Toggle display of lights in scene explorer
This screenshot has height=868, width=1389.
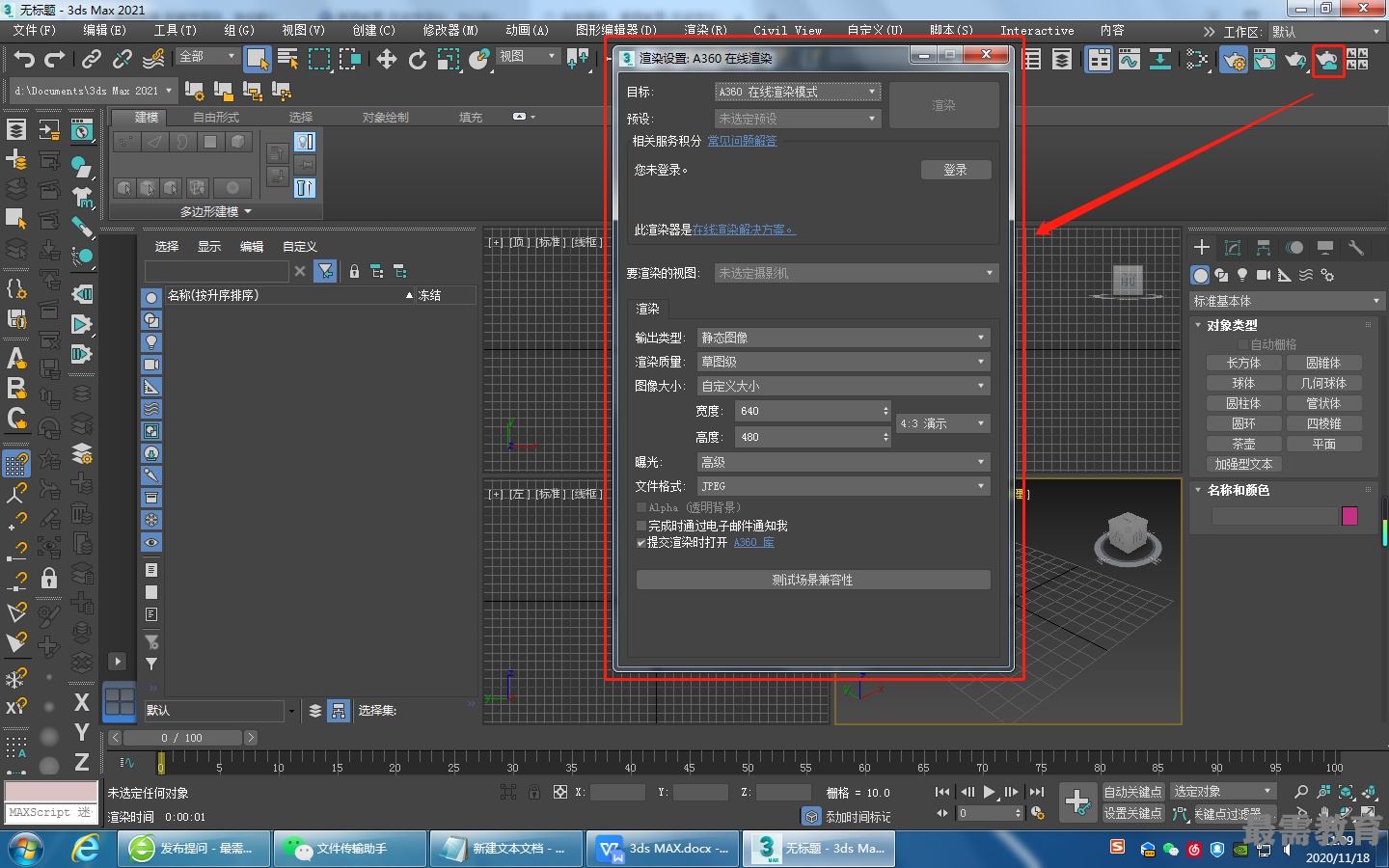point(151,342)
